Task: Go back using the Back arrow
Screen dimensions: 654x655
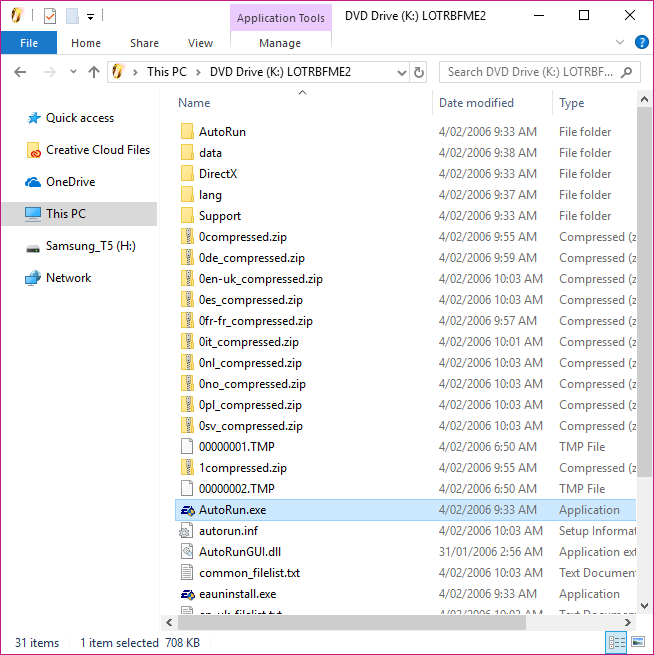Action: 20,72
